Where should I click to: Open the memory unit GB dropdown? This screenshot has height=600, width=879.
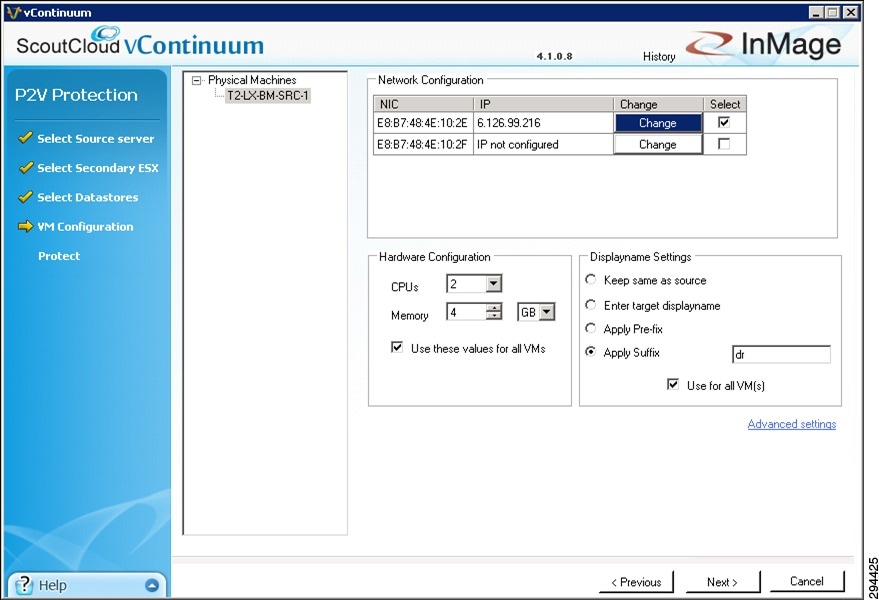click(547, 312)
